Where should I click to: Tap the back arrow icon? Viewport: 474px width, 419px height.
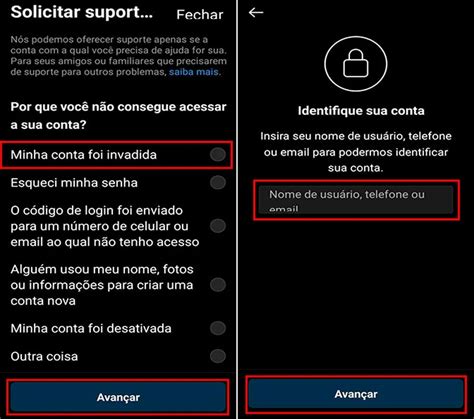256,13
